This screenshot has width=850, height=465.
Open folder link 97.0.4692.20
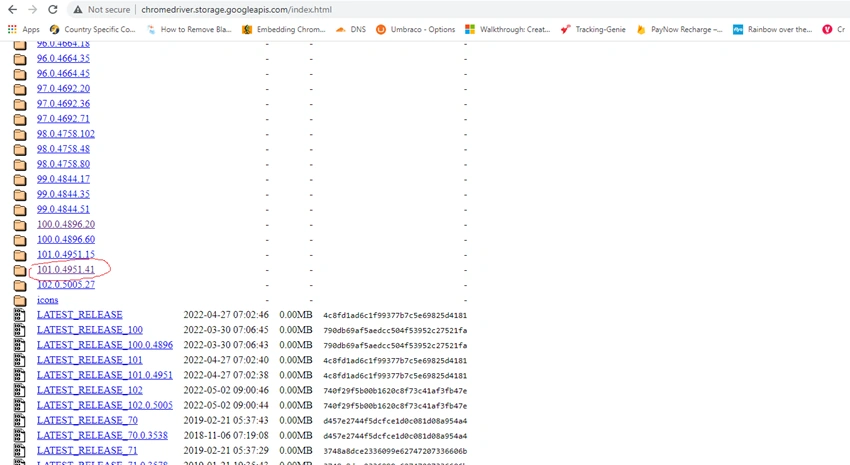coord(63,88)
